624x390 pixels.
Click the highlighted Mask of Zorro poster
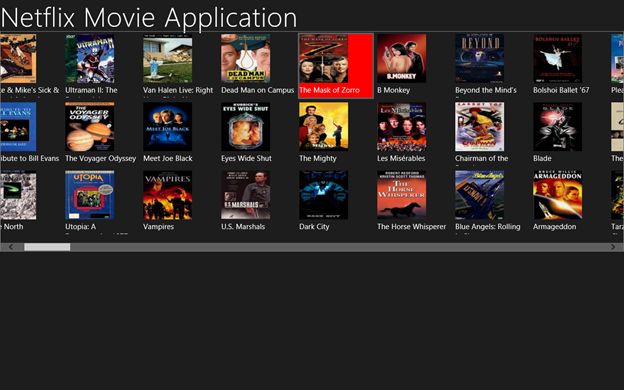point(324,58)
